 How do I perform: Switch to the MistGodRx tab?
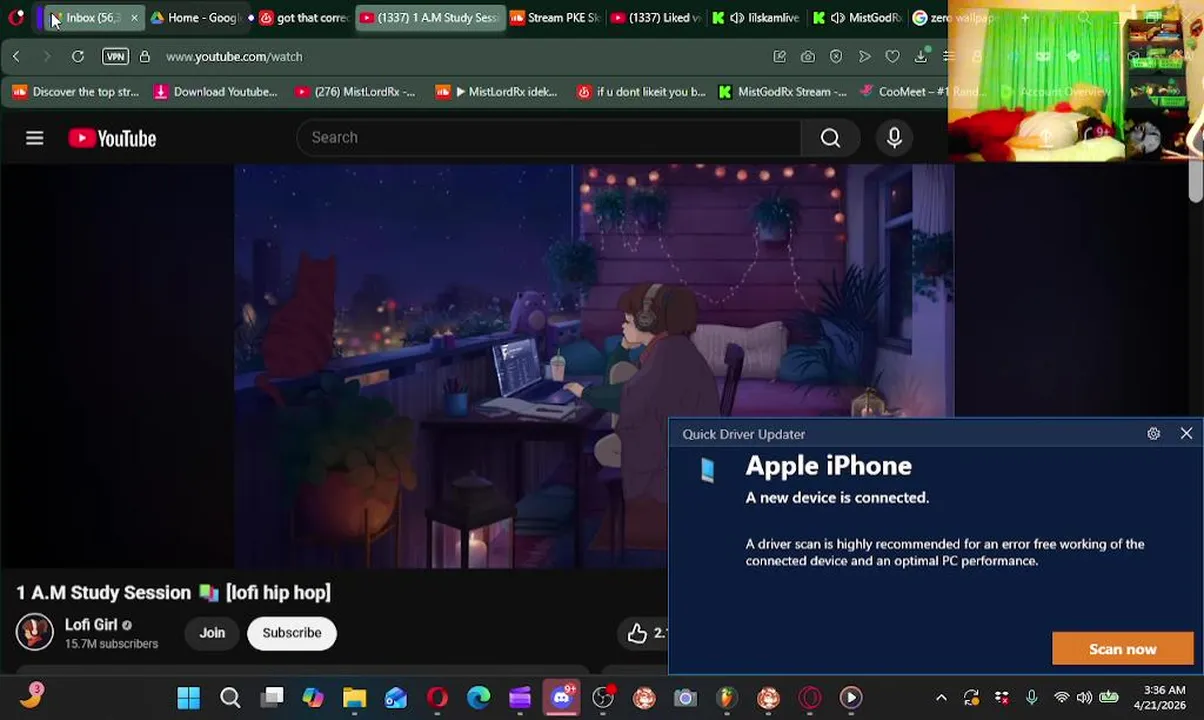857,18
